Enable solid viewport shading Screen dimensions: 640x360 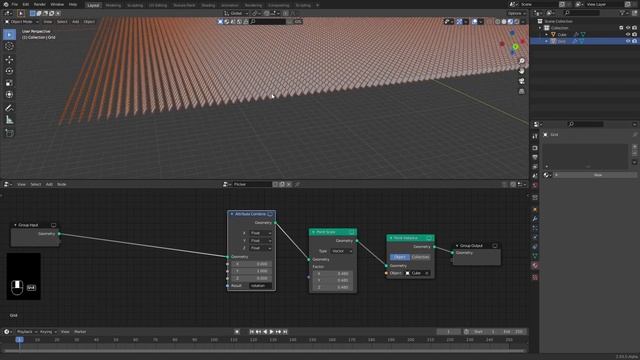click(504, 22)
